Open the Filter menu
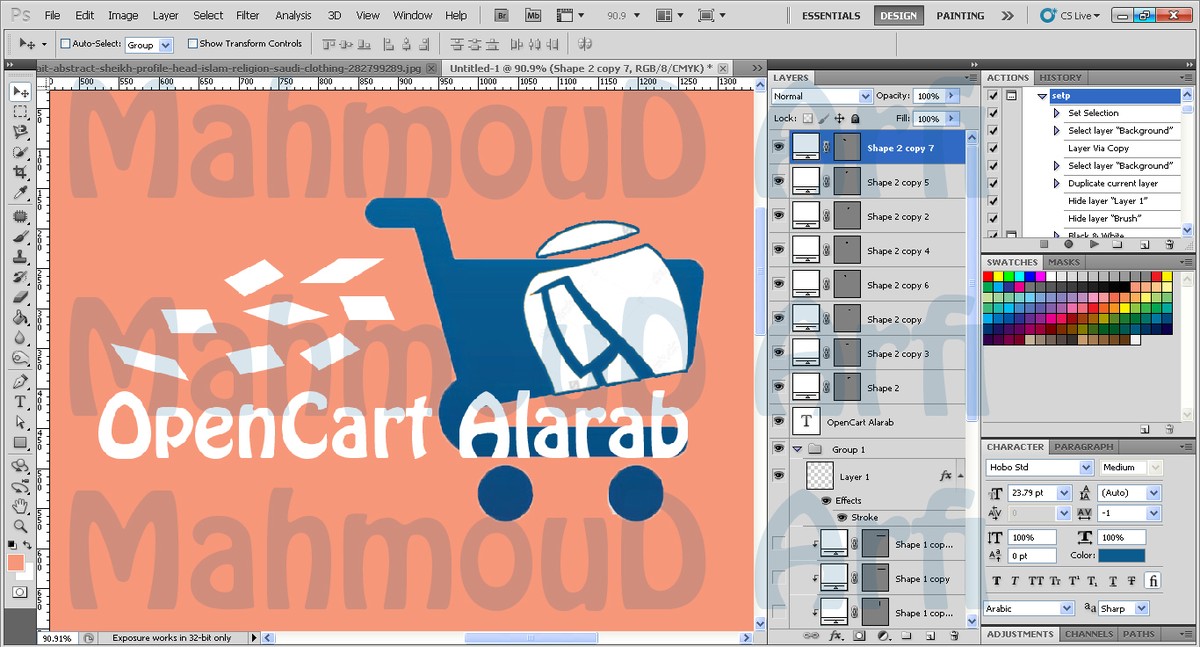The height and width of the screenshot is (647, 1200). 248,16
